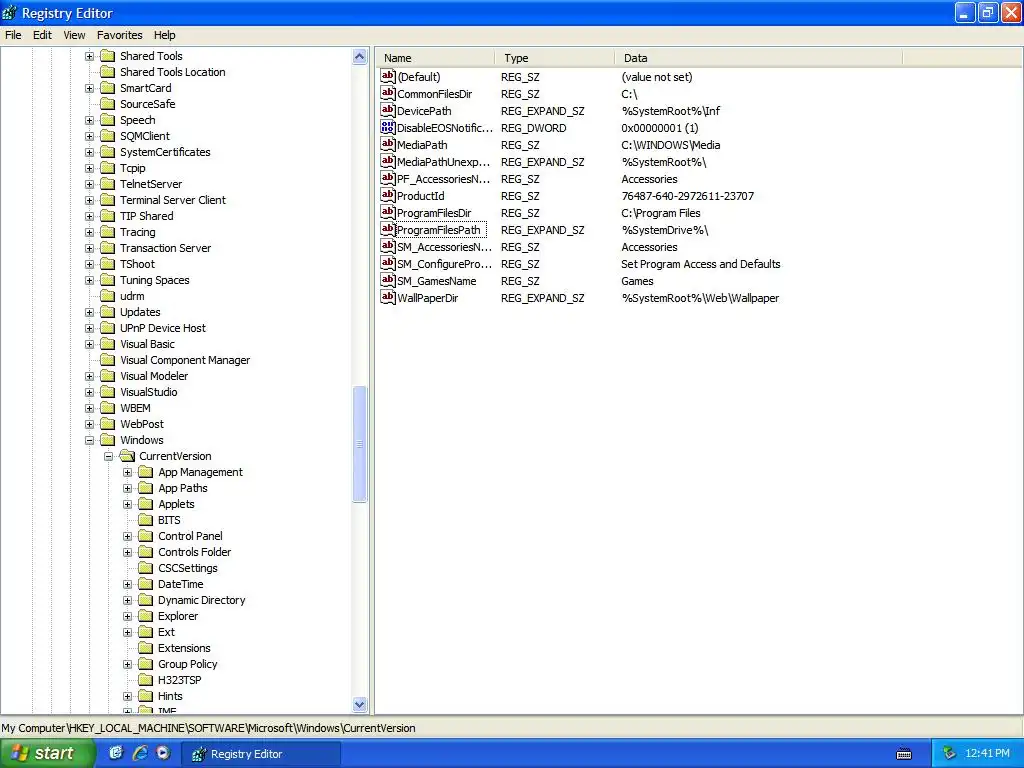
Task: Click the udrm key folder icon
Action: click(x=108, y=296)
